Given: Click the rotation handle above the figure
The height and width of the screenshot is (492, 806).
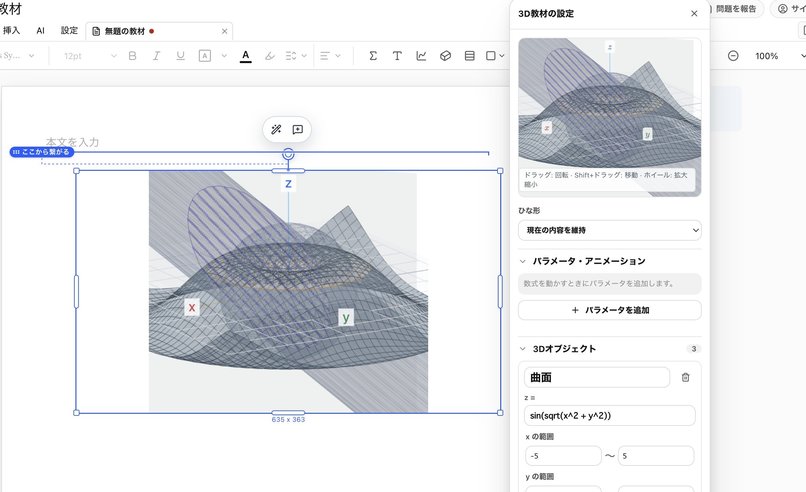Looking at the screenshot, I should [288, 154].
